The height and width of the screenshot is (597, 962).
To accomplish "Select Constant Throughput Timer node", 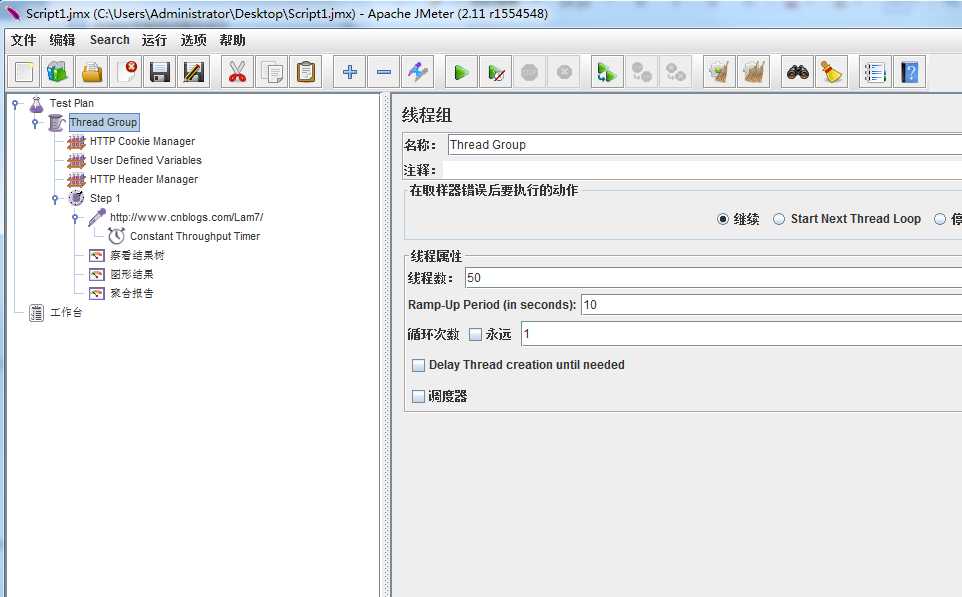I will tap(195, 236).
